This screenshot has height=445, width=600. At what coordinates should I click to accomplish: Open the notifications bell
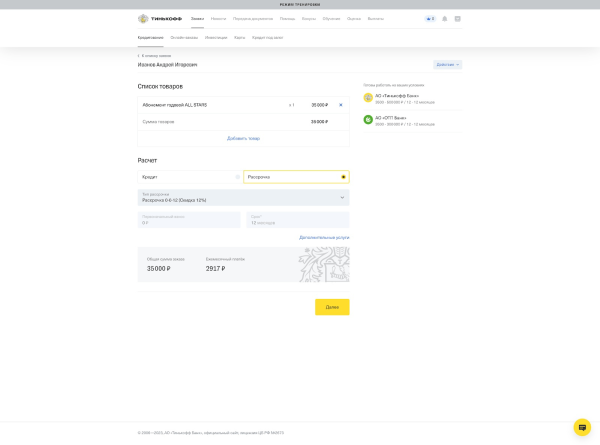pyautogui.click(x=444, y=18)
